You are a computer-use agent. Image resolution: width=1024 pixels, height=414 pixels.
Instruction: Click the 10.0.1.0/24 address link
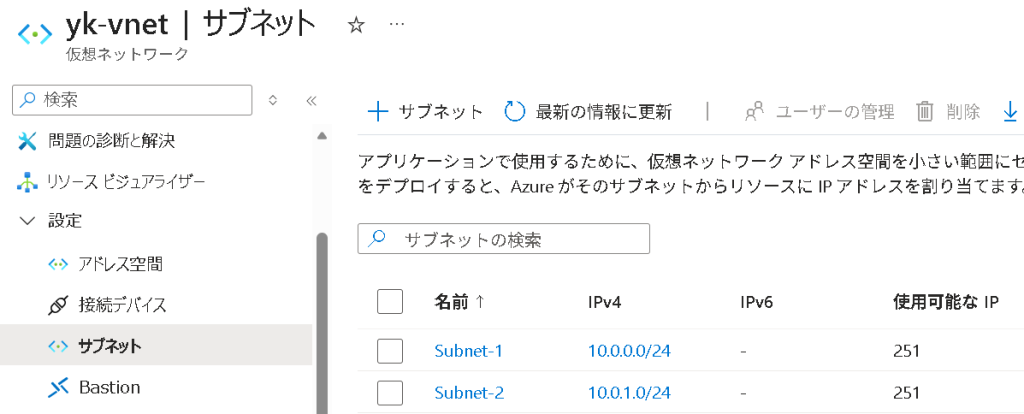coord(629,392)
